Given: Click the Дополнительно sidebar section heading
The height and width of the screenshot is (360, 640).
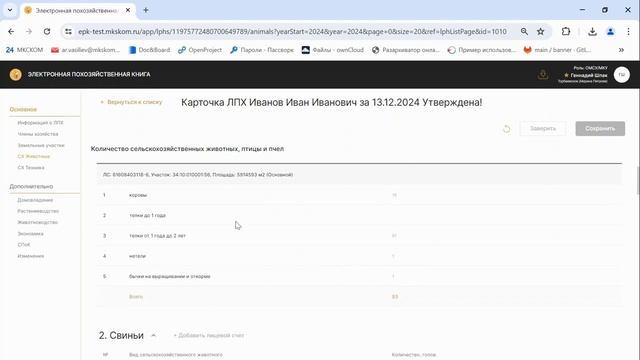Looking at the screenshot, I should [31, 187].
